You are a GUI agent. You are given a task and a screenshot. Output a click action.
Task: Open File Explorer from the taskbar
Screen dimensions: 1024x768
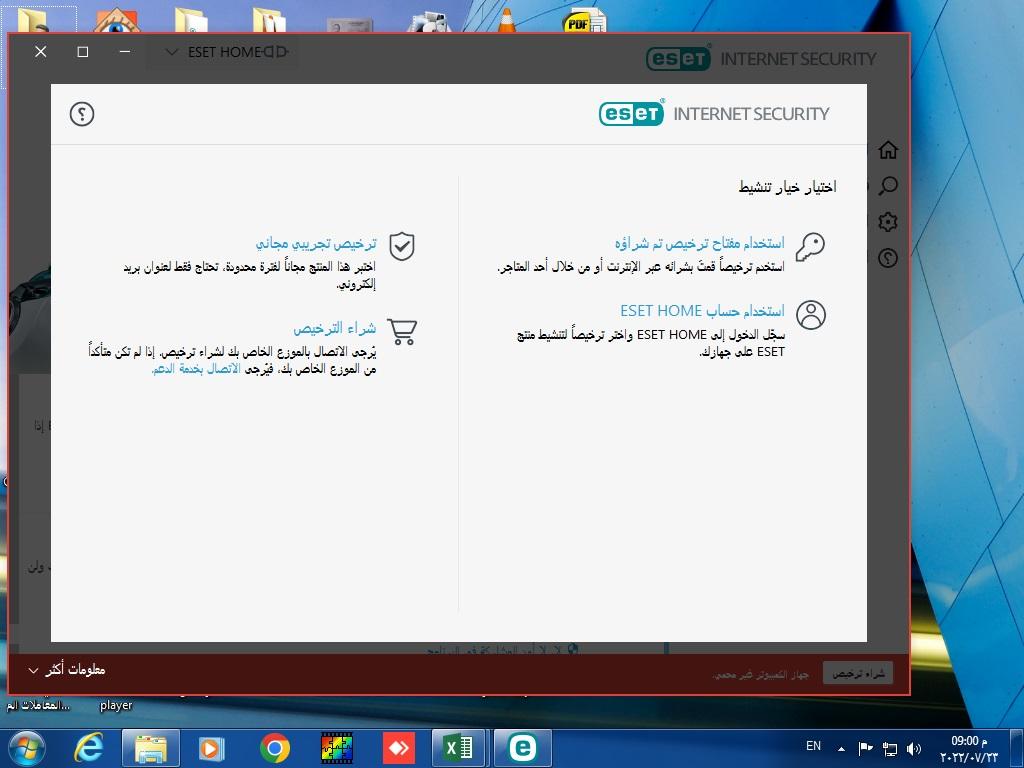pyautogui.click(x=150, y=748)
